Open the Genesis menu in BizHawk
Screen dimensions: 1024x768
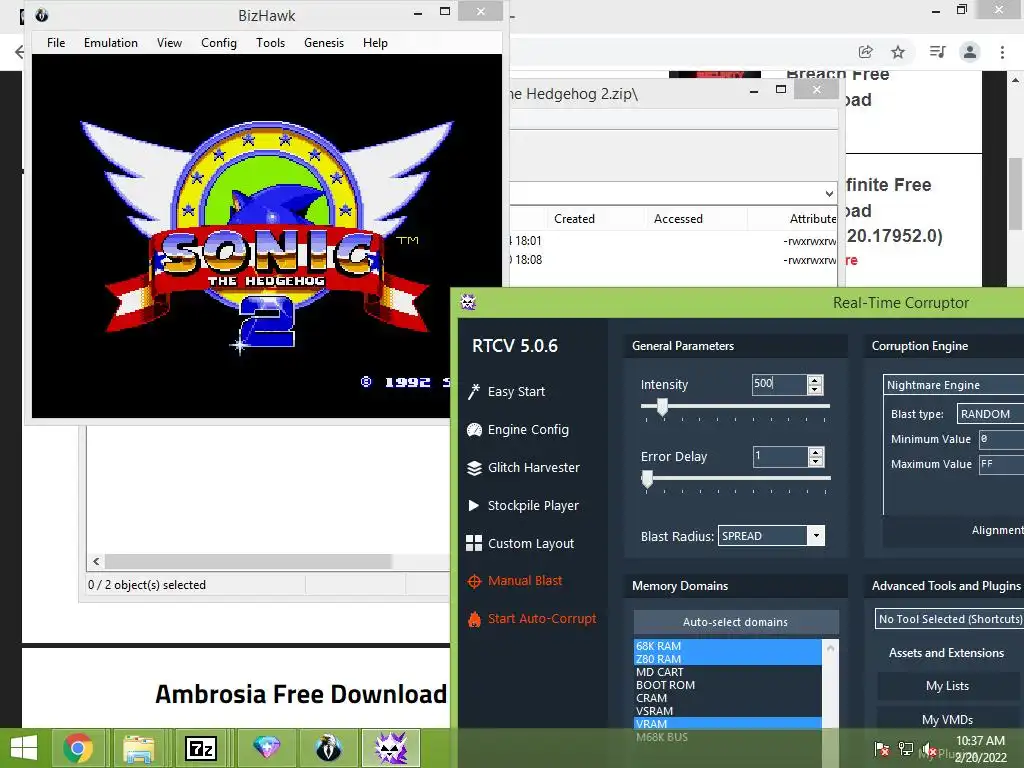(324, 42)
